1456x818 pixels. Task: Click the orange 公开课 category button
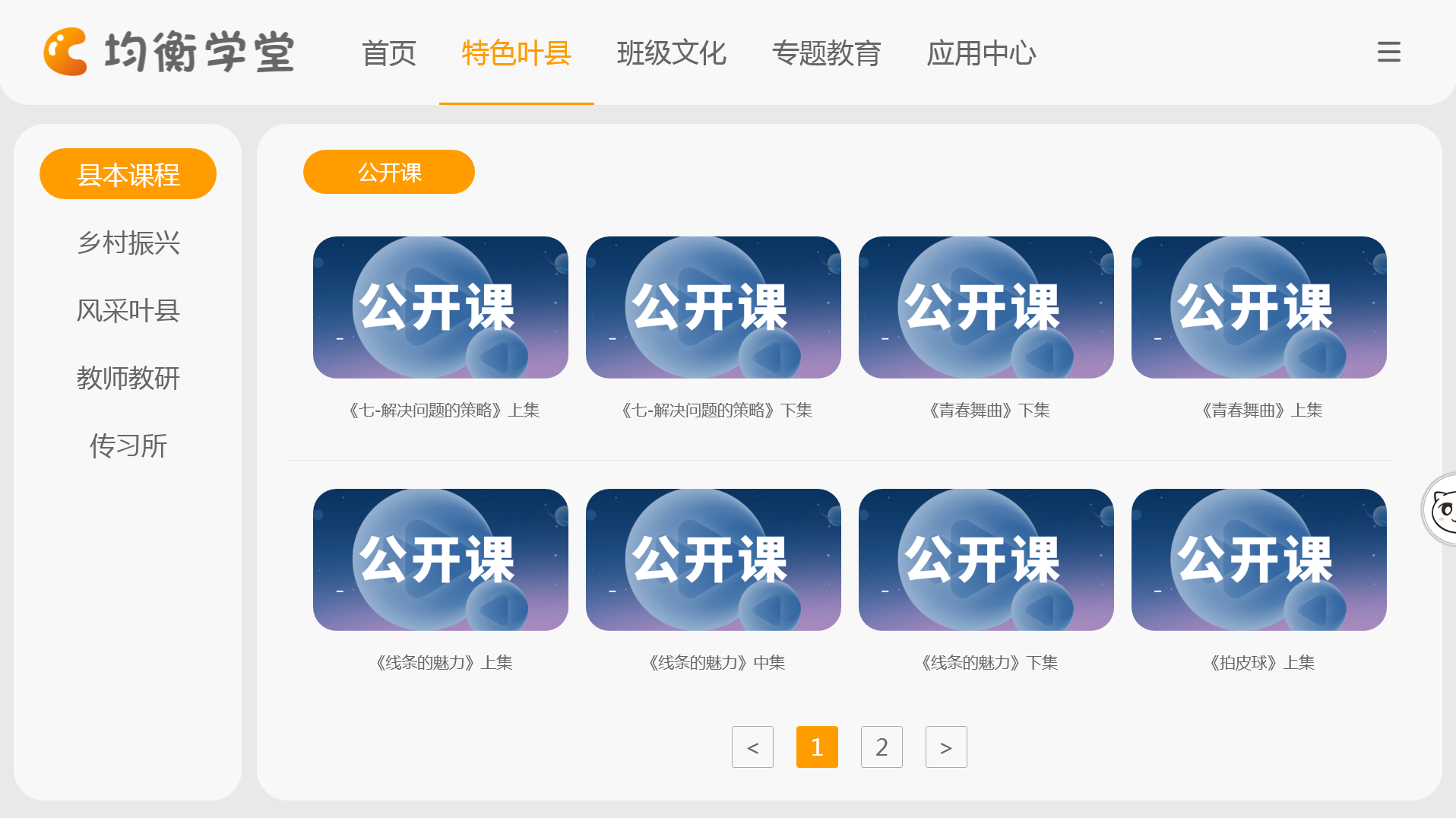[389, 172]
